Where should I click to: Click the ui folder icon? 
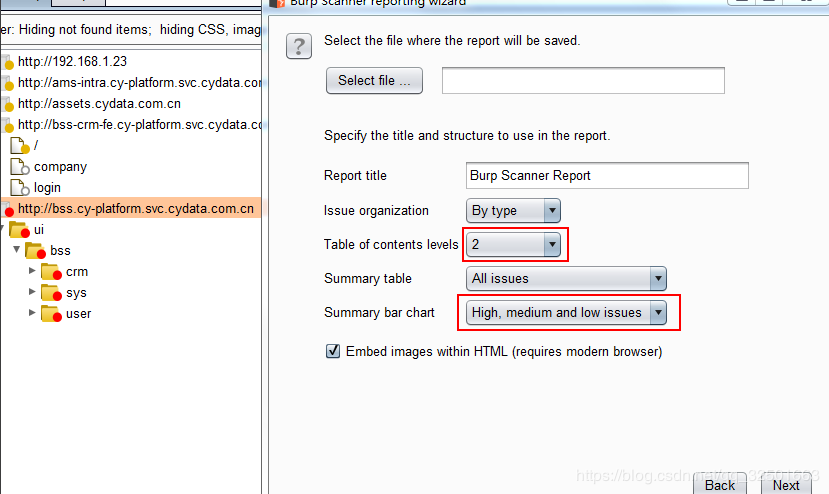(x=20, y=230)
